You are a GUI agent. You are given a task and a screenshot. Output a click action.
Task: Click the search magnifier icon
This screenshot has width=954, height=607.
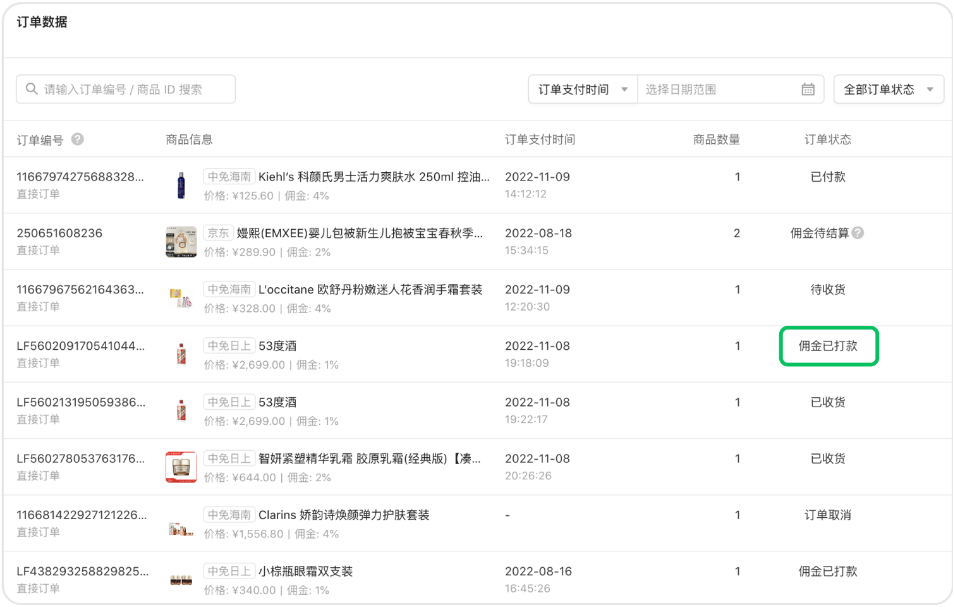[33, 89]
